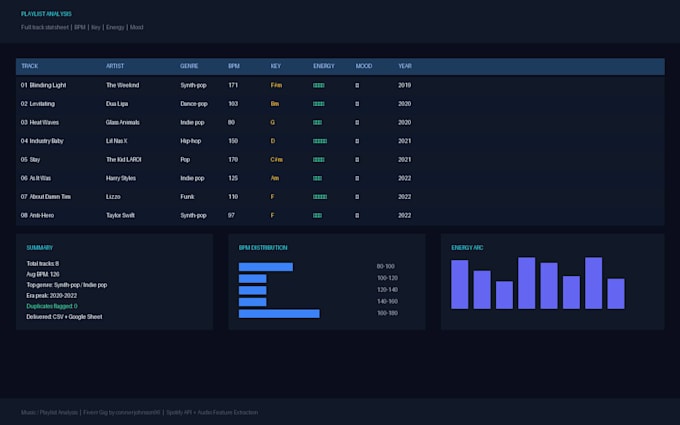
Task: Click artist Lil Nas X
Action: tap(117, 141)
